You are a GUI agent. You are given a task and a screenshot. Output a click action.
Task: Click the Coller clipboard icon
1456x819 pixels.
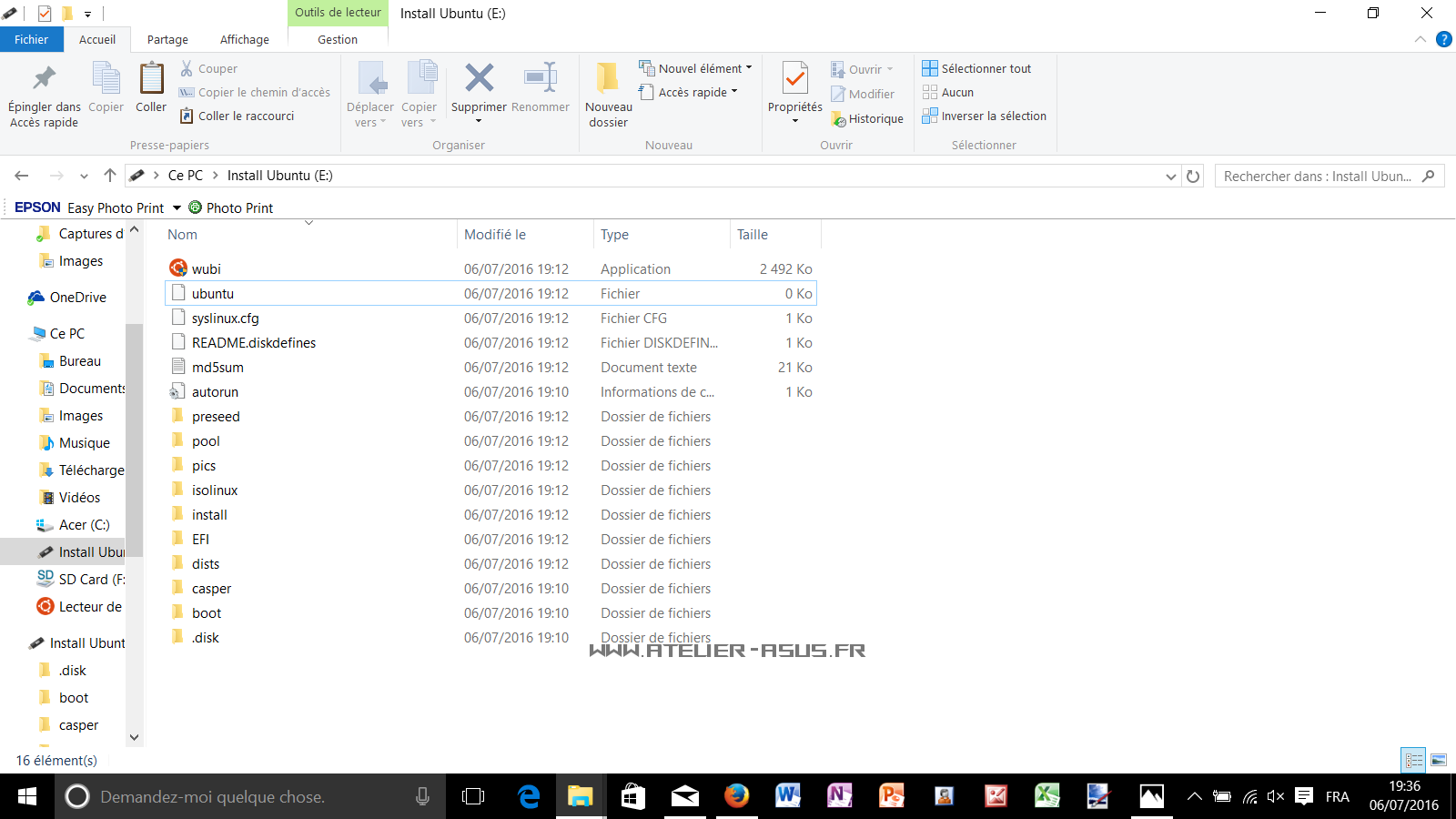click(x=151, y=79)
